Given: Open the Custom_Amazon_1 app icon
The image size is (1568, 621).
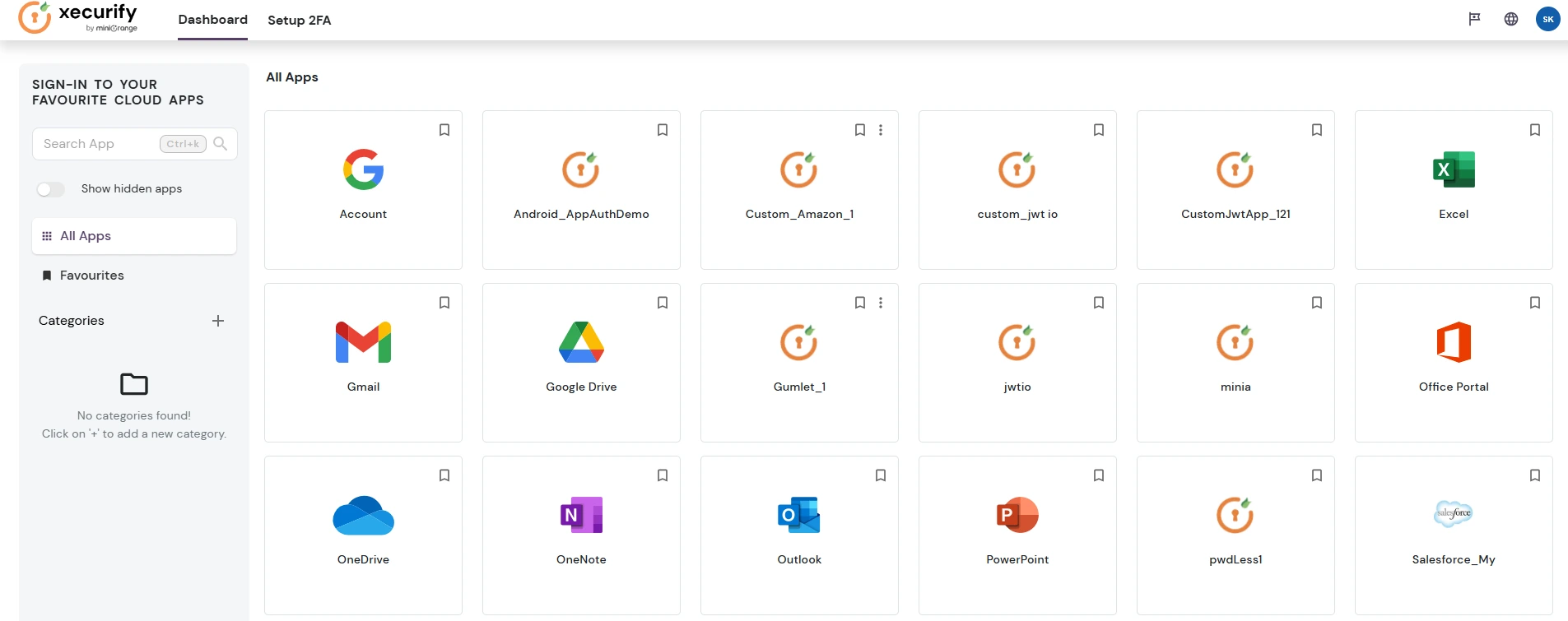Looking at the screenshot, I should click(799, 169).
